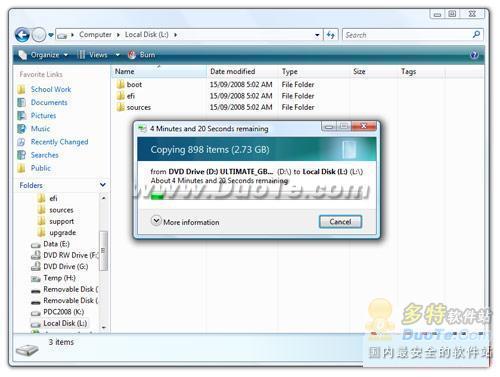The height and width of the screenshot is (377, 500).
Task: Open School Work favorite link
Action: tap(51, 89)
